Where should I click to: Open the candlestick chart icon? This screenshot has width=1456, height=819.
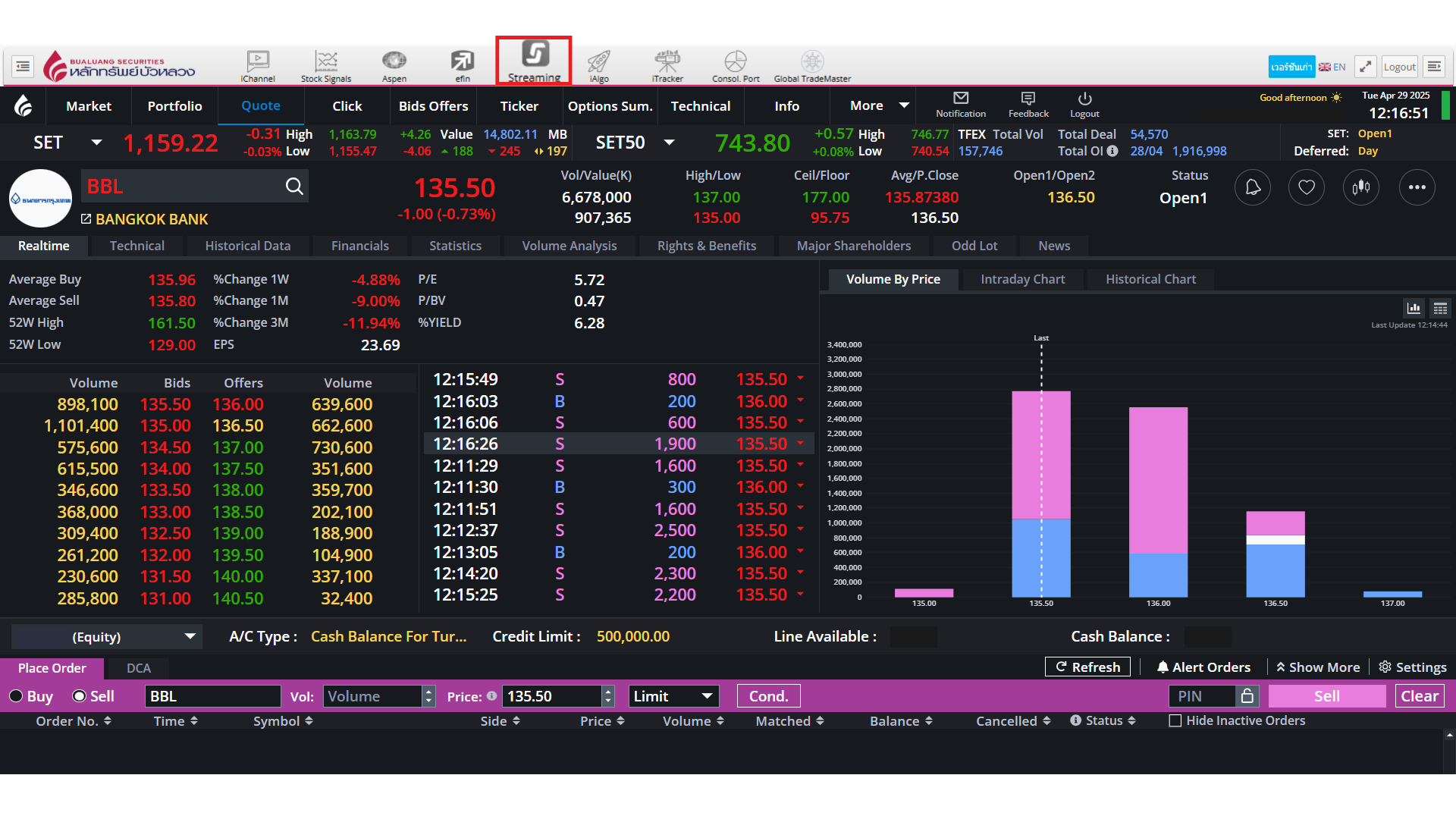1361,187
